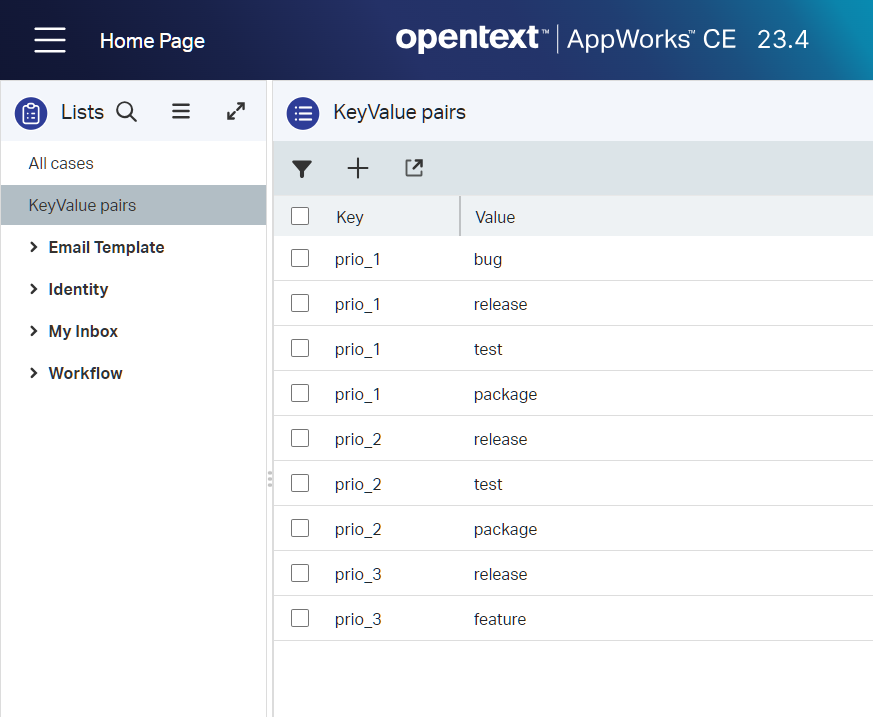Viewport: 873px width, 717px height.
Task: Open the Lists panel options menu icon
Action: [x=181, y=112]
